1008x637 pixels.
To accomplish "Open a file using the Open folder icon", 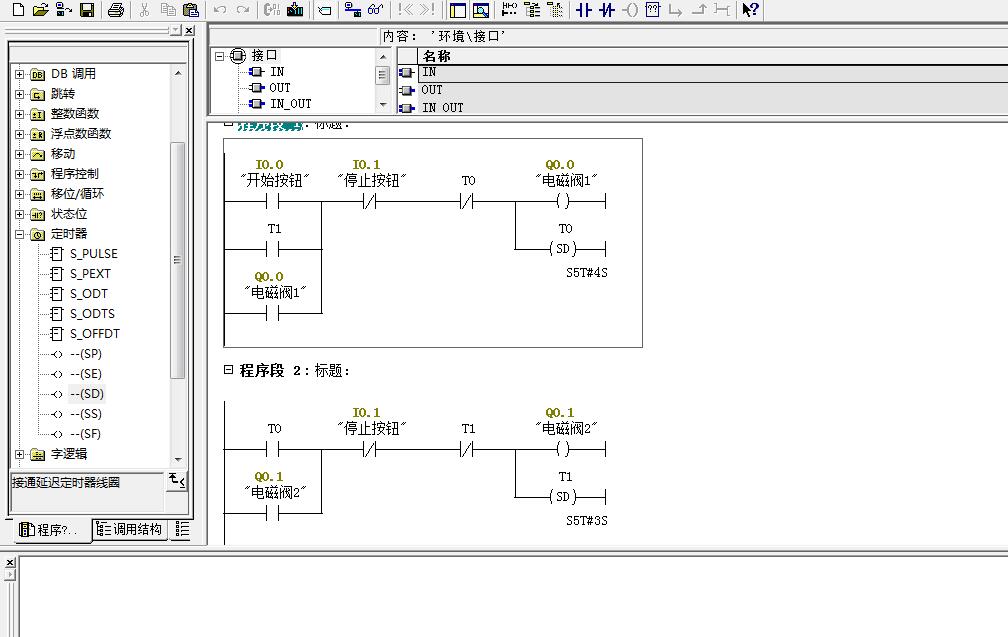I will point(40,10).
